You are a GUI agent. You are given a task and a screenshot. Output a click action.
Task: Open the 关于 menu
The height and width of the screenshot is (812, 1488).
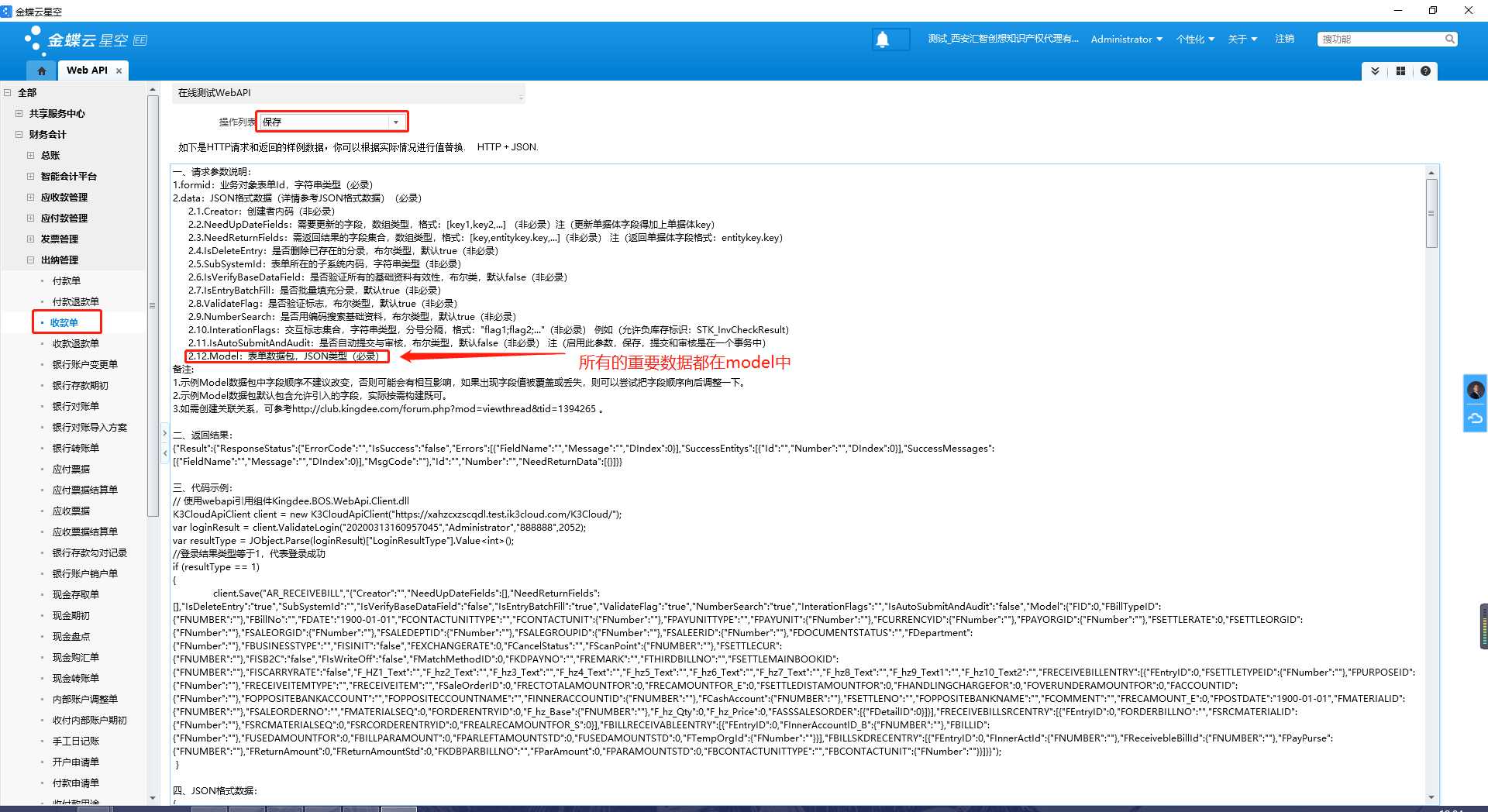tap(1242, 39)
